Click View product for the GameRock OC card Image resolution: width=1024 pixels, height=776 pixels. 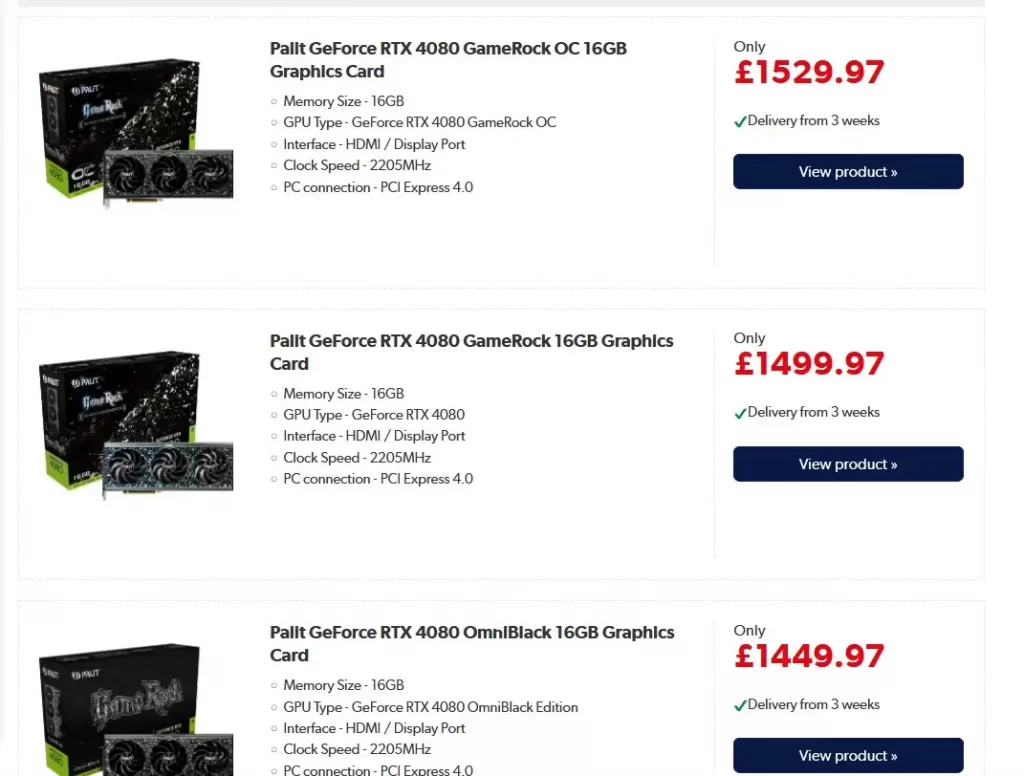[847, 171]
